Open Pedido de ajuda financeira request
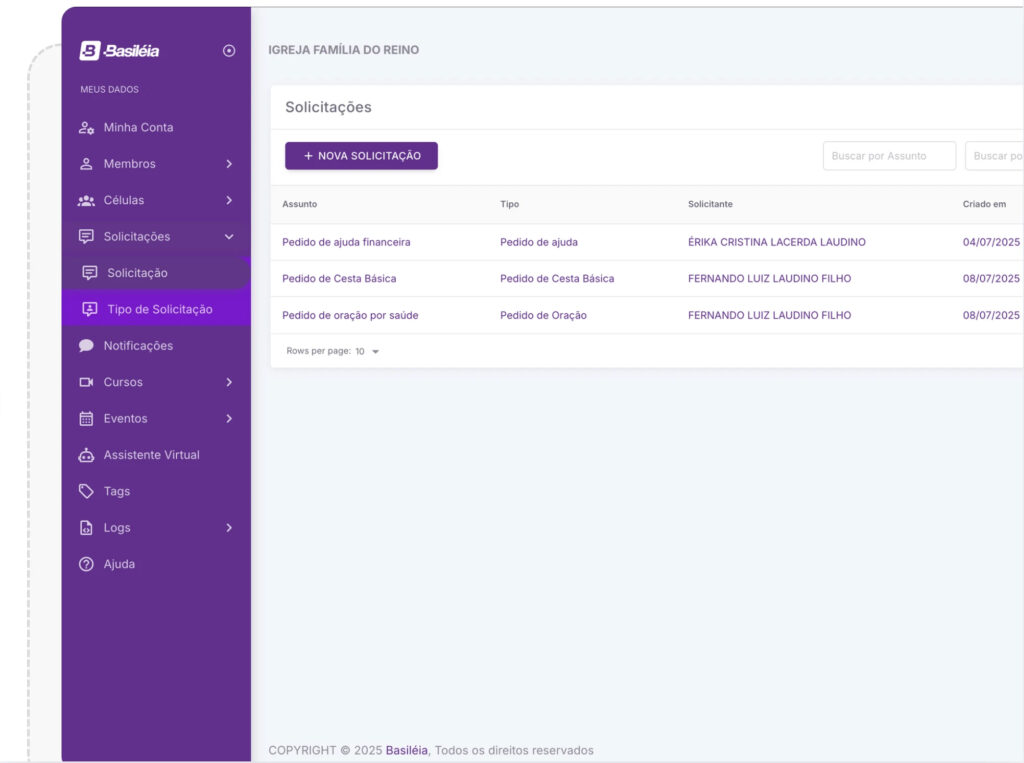Viewport: 1024px width, 763px height. (x=346, y=242)
